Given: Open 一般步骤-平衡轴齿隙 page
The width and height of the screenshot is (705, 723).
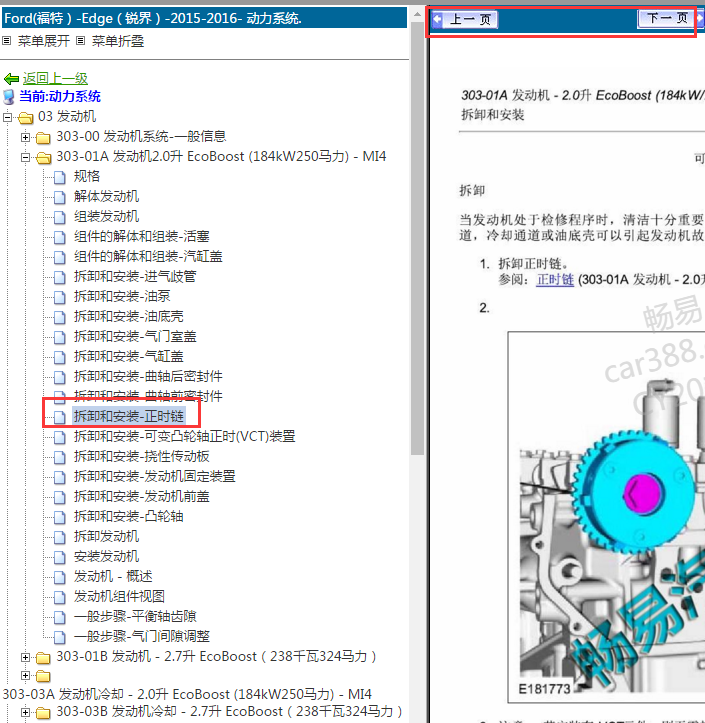Looking at the screenshot, I should pos(135,616).
